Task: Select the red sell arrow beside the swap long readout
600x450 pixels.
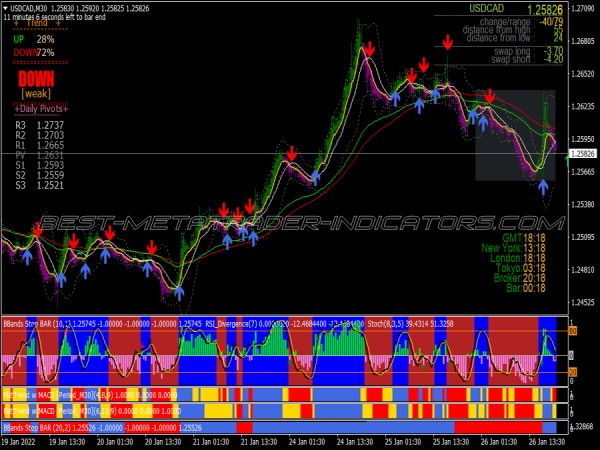Action: click(448, 42)
